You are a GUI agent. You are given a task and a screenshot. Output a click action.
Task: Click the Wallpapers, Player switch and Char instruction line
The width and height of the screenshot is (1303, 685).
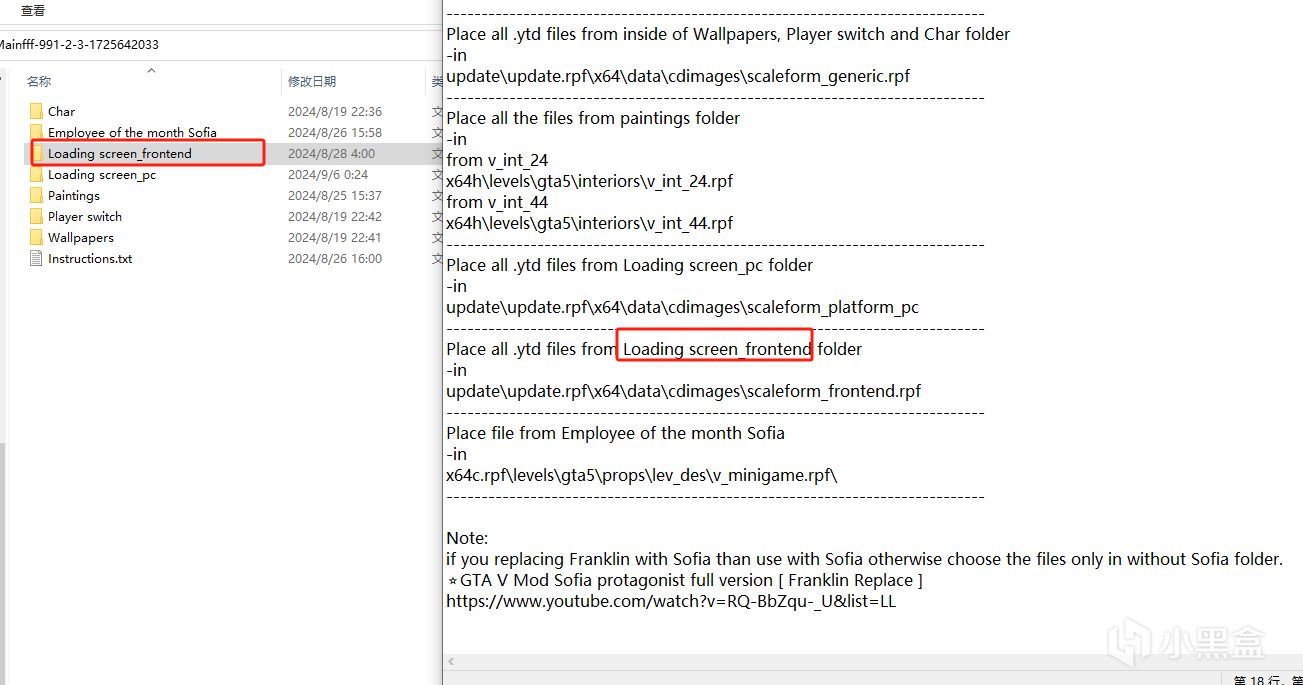point(728,34)
